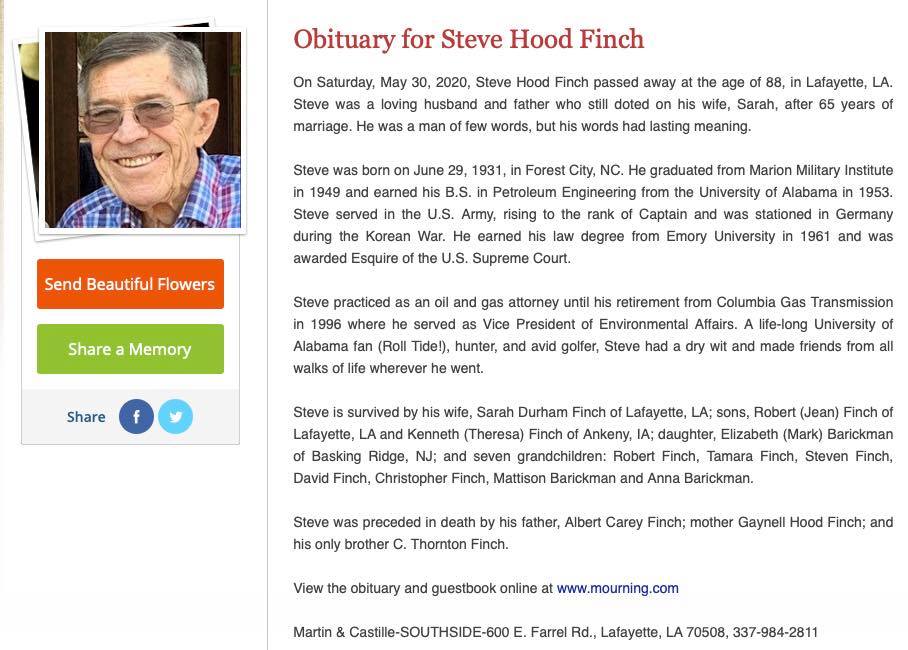This screenshot has height=650, width=908.
Task: Click the Facebook share icon
Action: tap(136, 416)
